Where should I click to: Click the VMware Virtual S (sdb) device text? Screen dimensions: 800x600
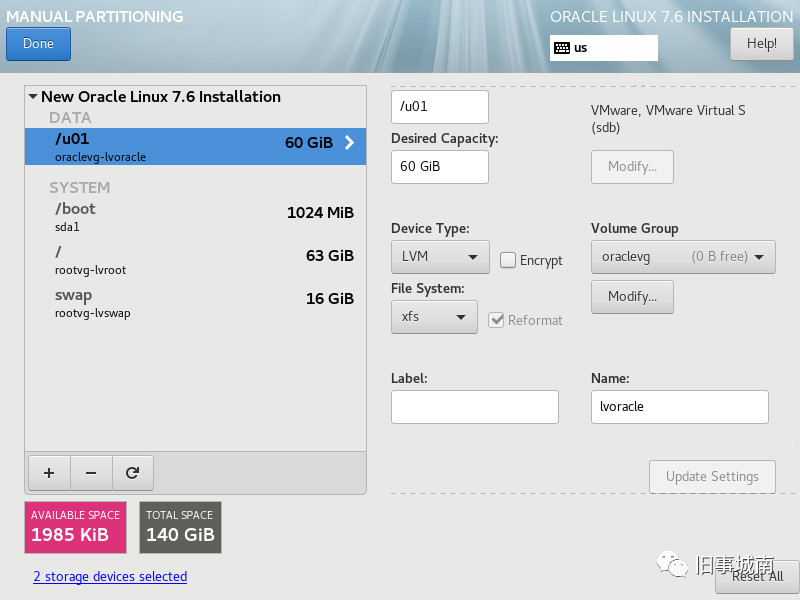click(x=668, y=119)
